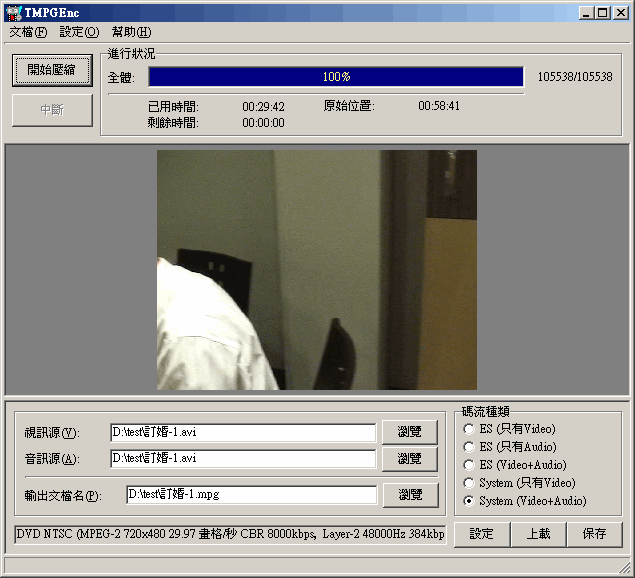Click the DVD NTSC format description field
The height and width of the screenshot is (578, 635).
pyautogui.click(x=230, y=535)
